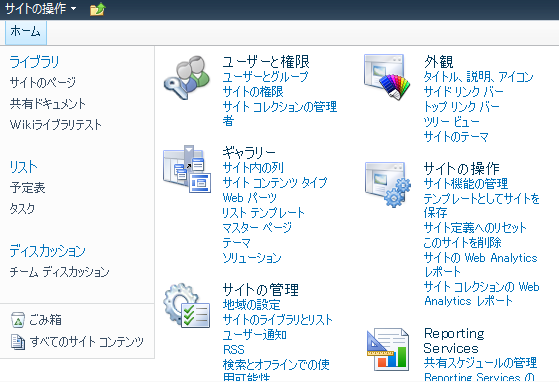
Task: Click the Reporting Services chart icon
Action: (388, 350)
